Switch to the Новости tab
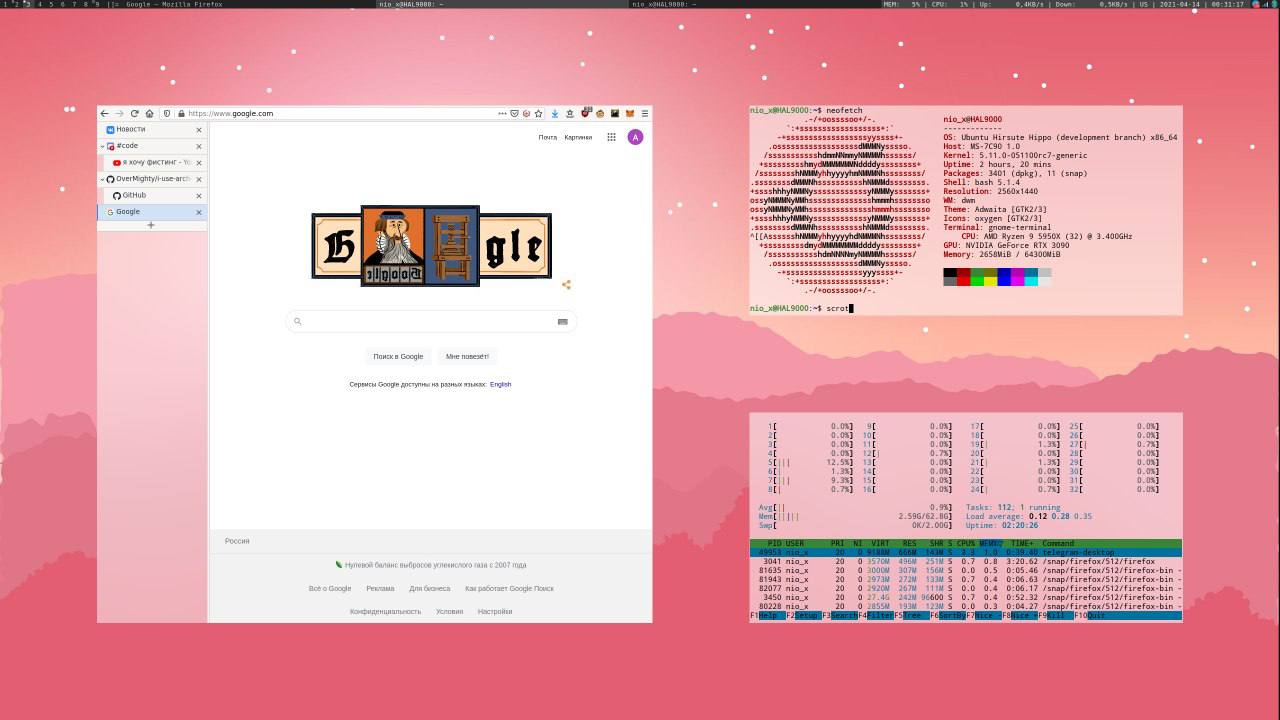Screen dimensions: 1280x720 152,129
